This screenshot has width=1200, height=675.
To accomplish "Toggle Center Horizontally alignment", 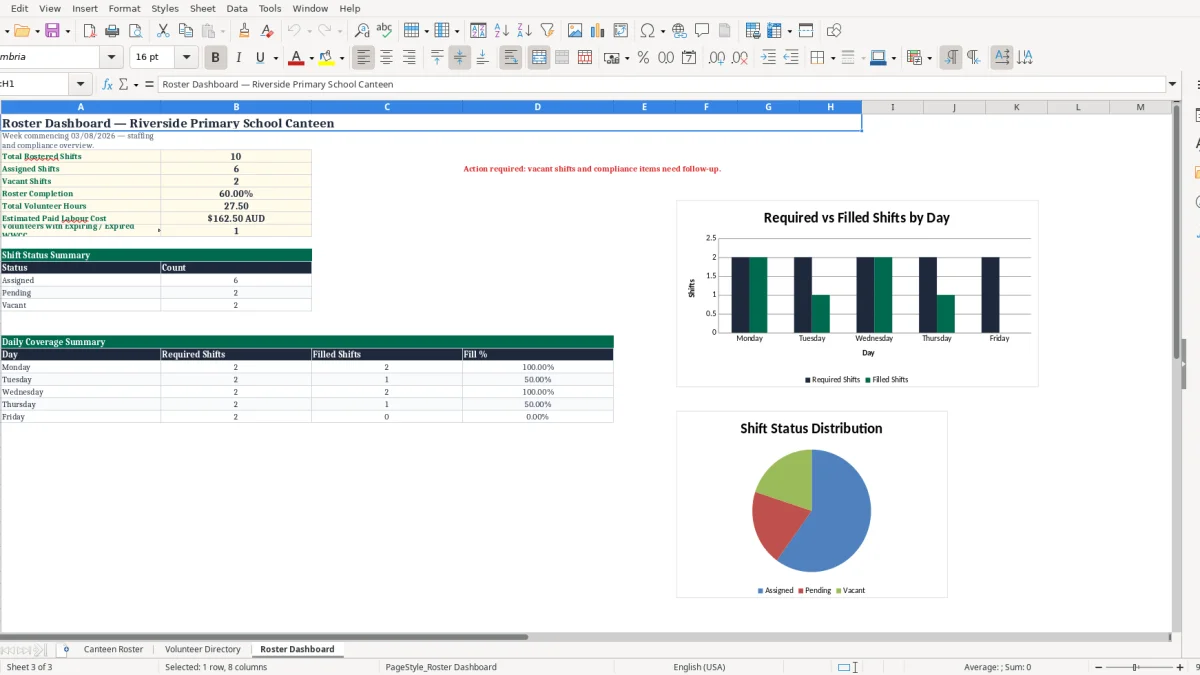I will [386, 58].
